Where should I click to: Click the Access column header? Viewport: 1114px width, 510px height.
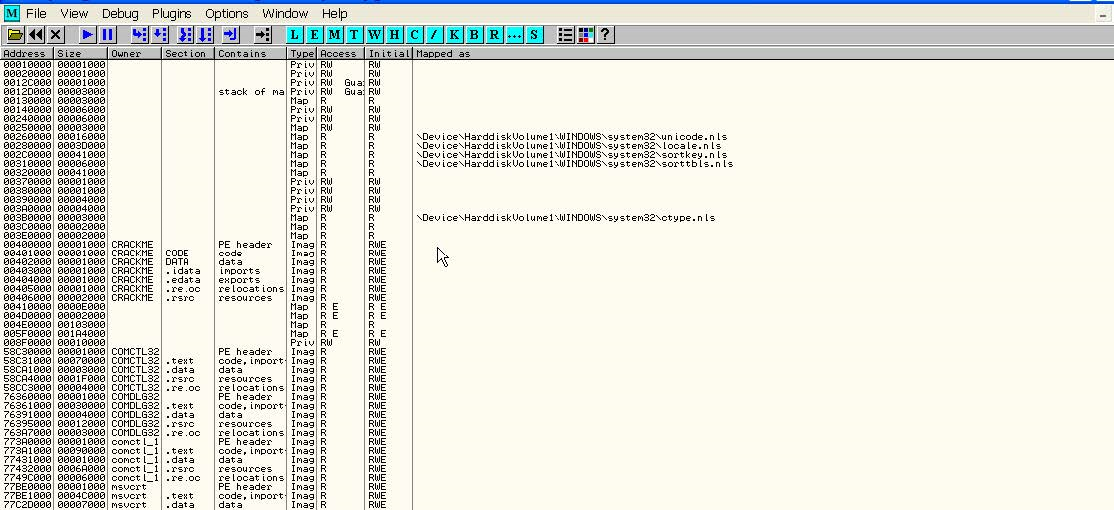coord(342,53)
